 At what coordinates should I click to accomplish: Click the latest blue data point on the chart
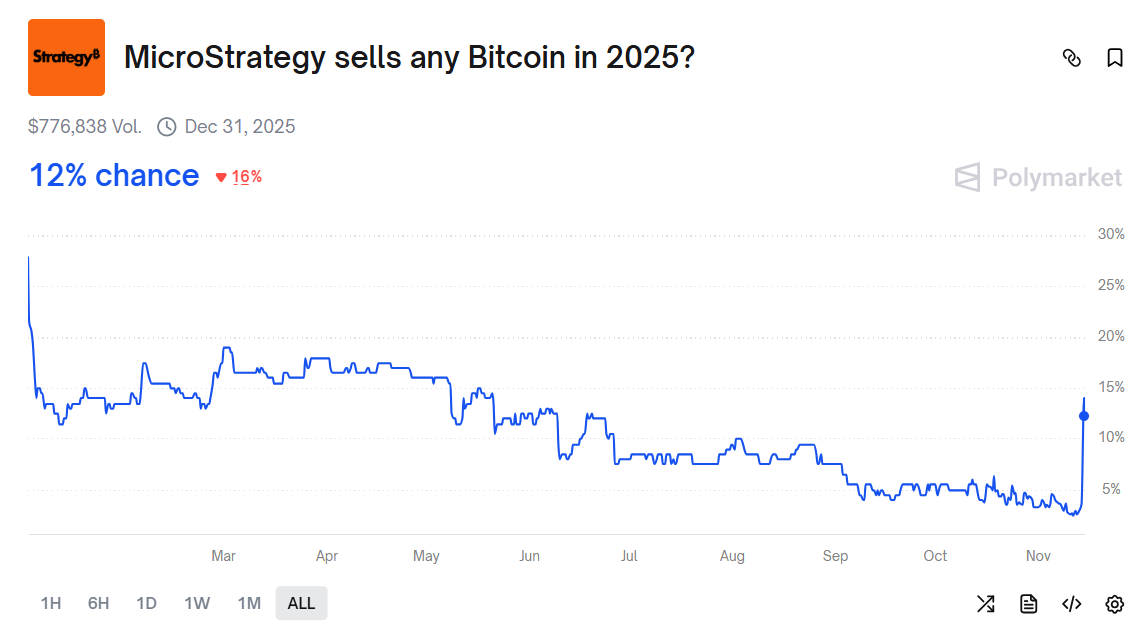pos(1083,413)
